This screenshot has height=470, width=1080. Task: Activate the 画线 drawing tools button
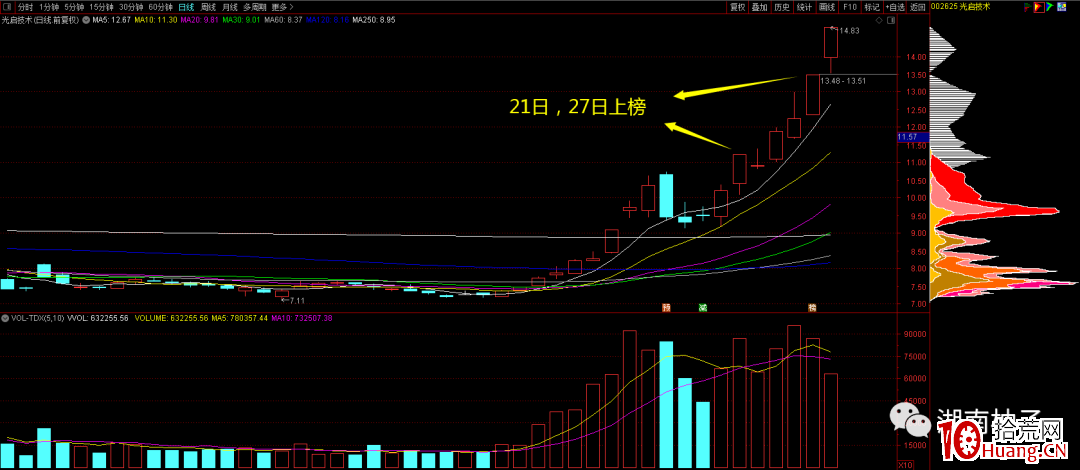[827, 7]
